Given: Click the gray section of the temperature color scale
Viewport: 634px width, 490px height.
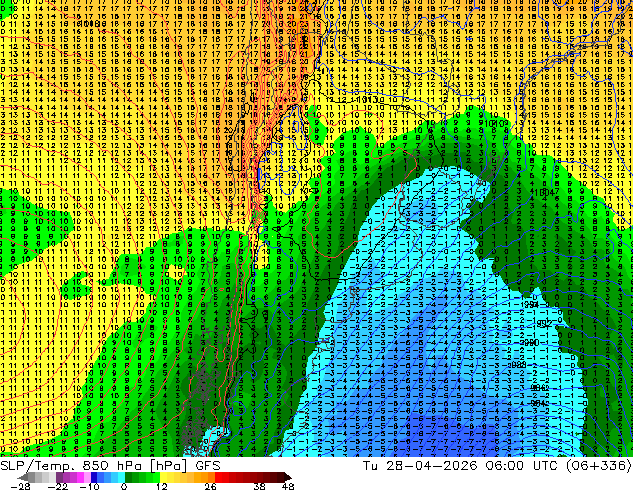Looking at the screenshot, I should [x=38, y=478].
